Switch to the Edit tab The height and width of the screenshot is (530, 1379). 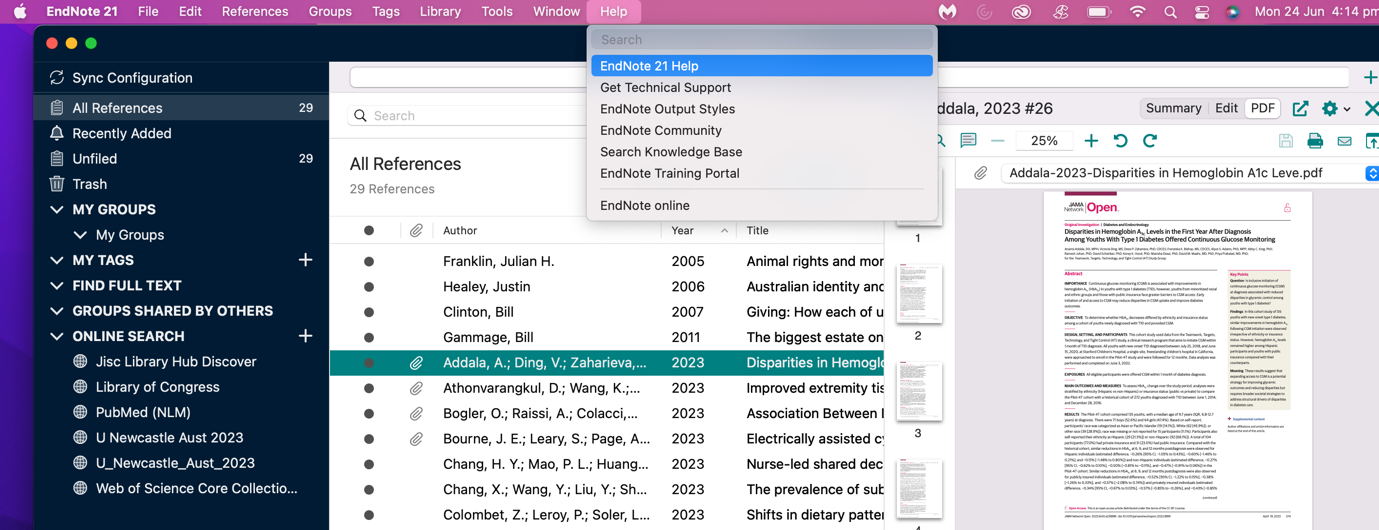click(1226, 108)
